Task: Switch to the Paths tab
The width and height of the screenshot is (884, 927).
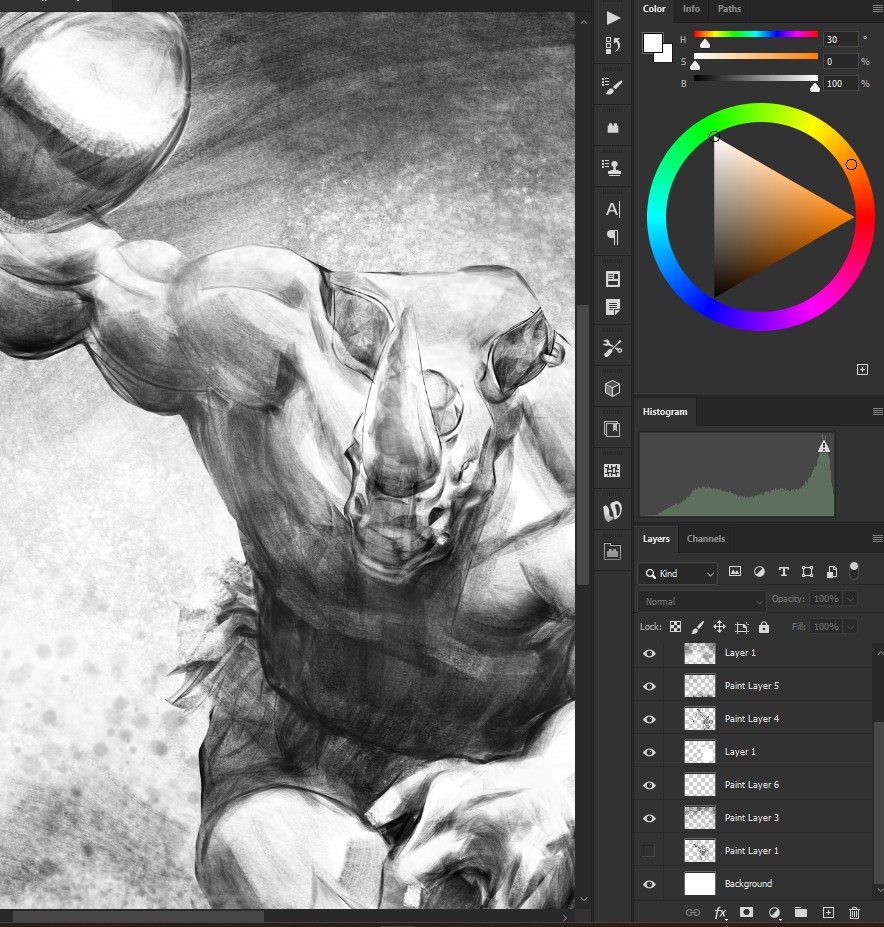Action: [x=729, y=9]
